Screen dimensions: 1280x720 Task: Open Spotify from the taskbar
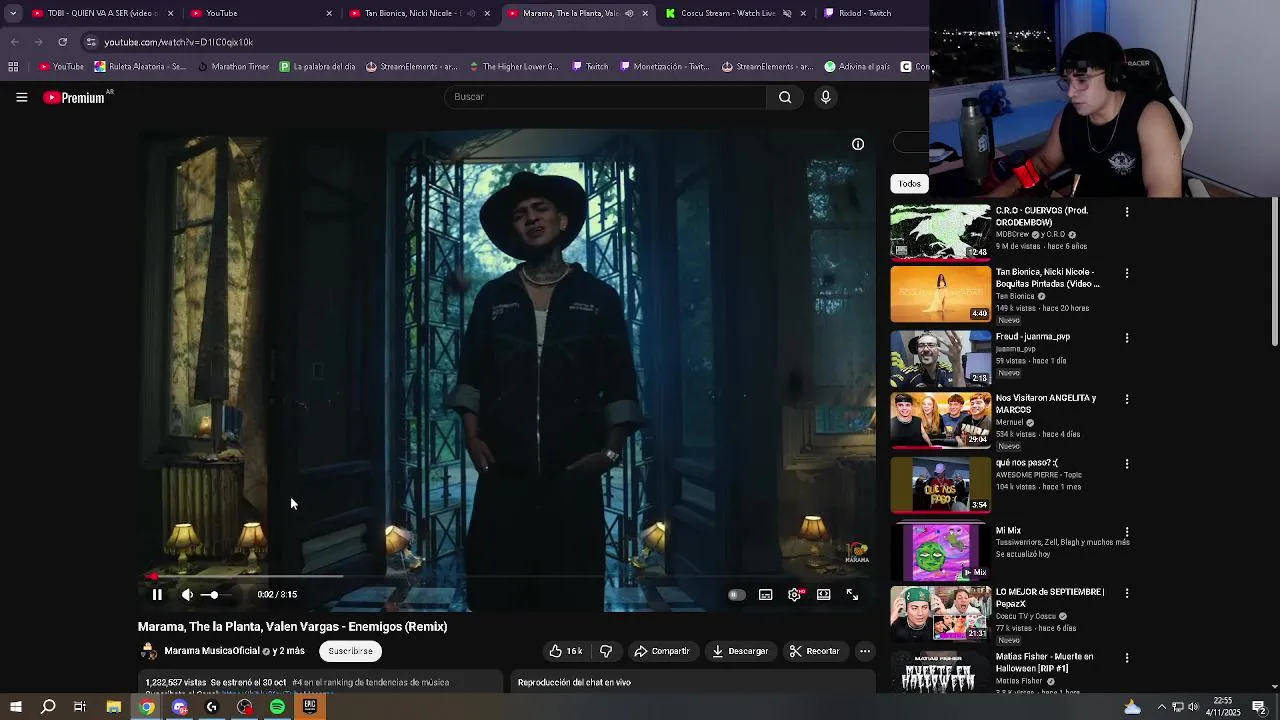click(x=277, y=707)
